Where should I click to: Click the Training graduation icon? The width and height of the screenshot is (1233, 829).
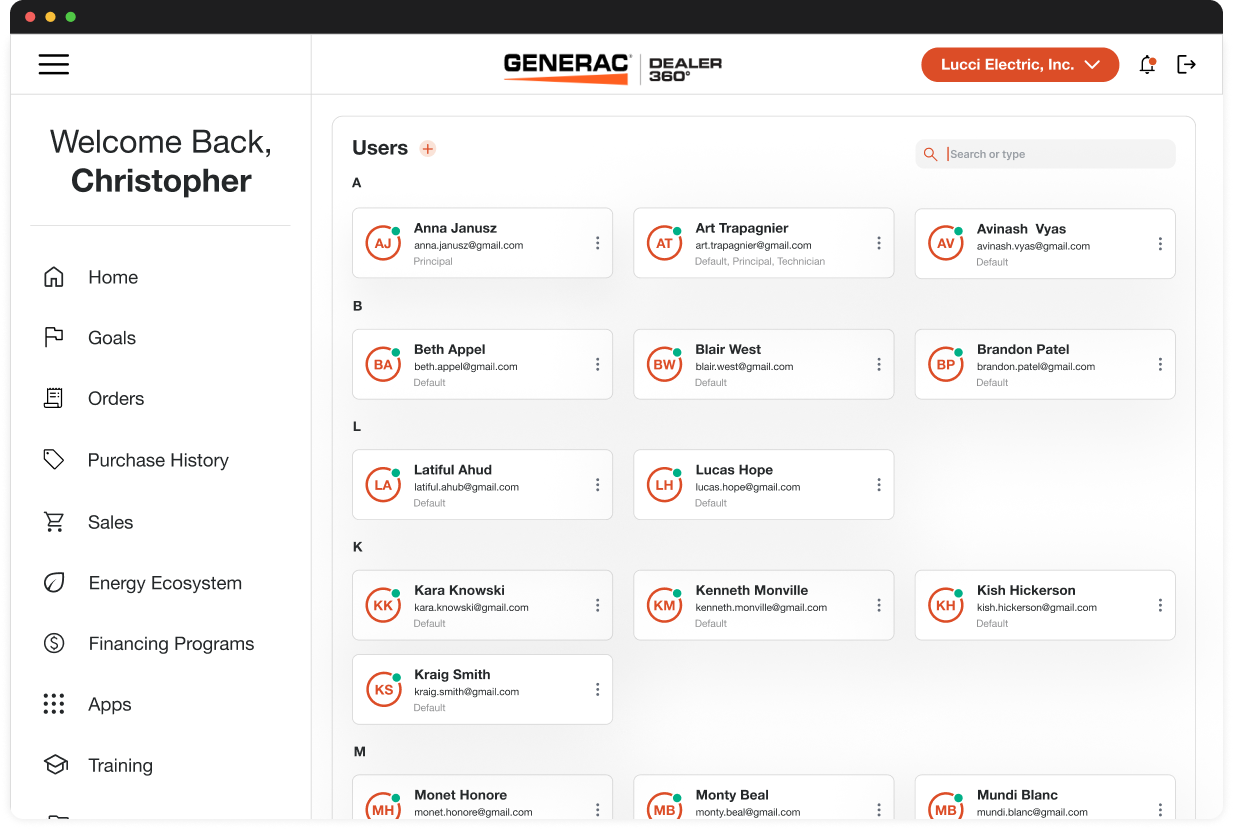[53, 764]
